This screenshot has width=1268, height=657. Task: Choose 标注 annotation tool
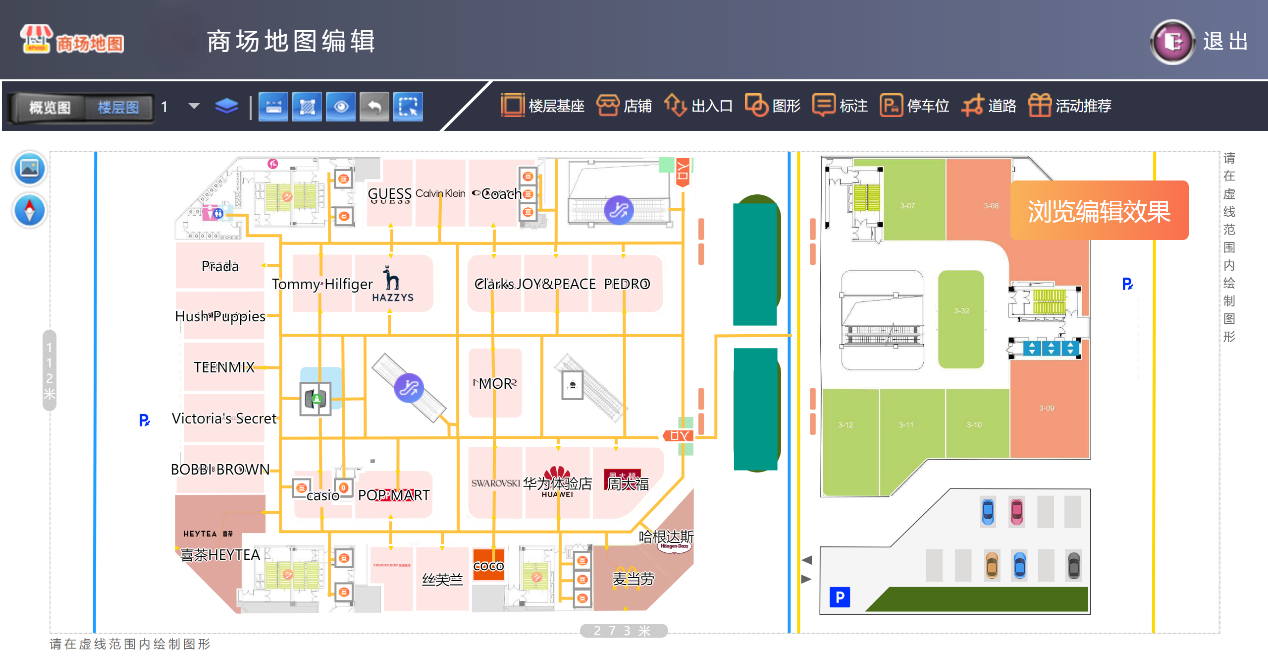pyautogui.click(x=840, y=106)
